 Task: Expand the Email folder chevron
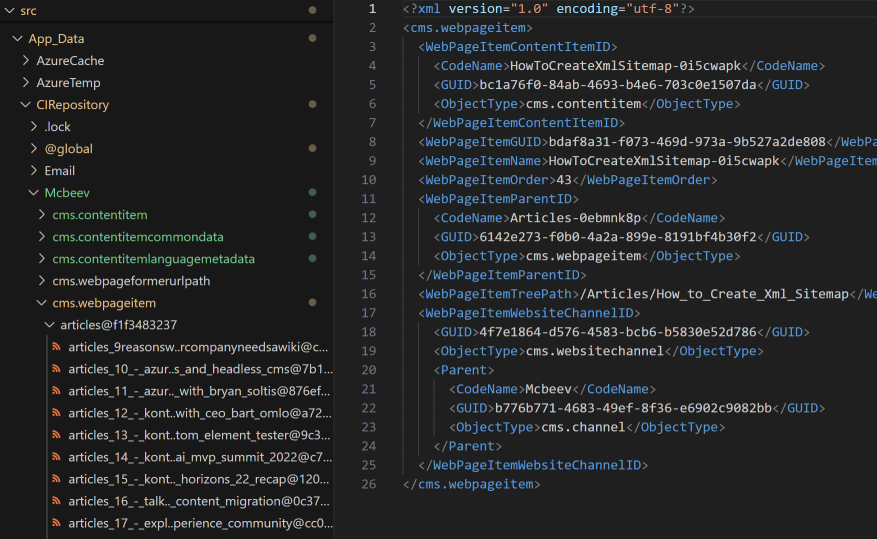pos(34,171)
